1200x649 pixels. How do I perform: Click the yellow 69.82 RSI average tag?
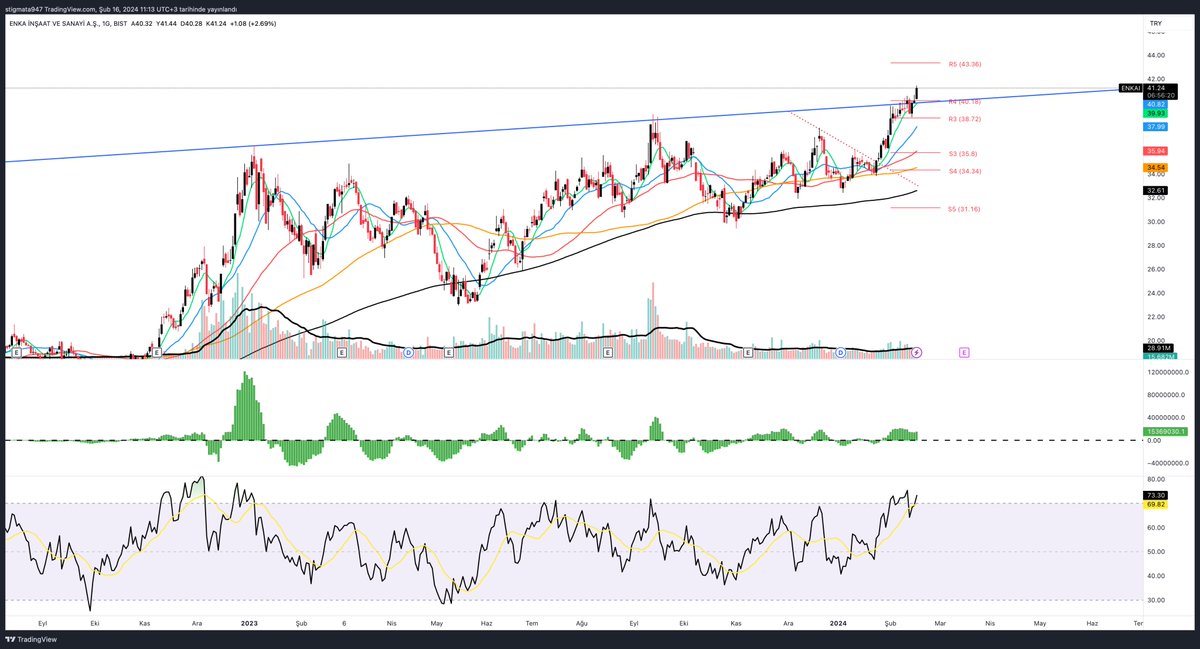click(x=1154, y=505)
